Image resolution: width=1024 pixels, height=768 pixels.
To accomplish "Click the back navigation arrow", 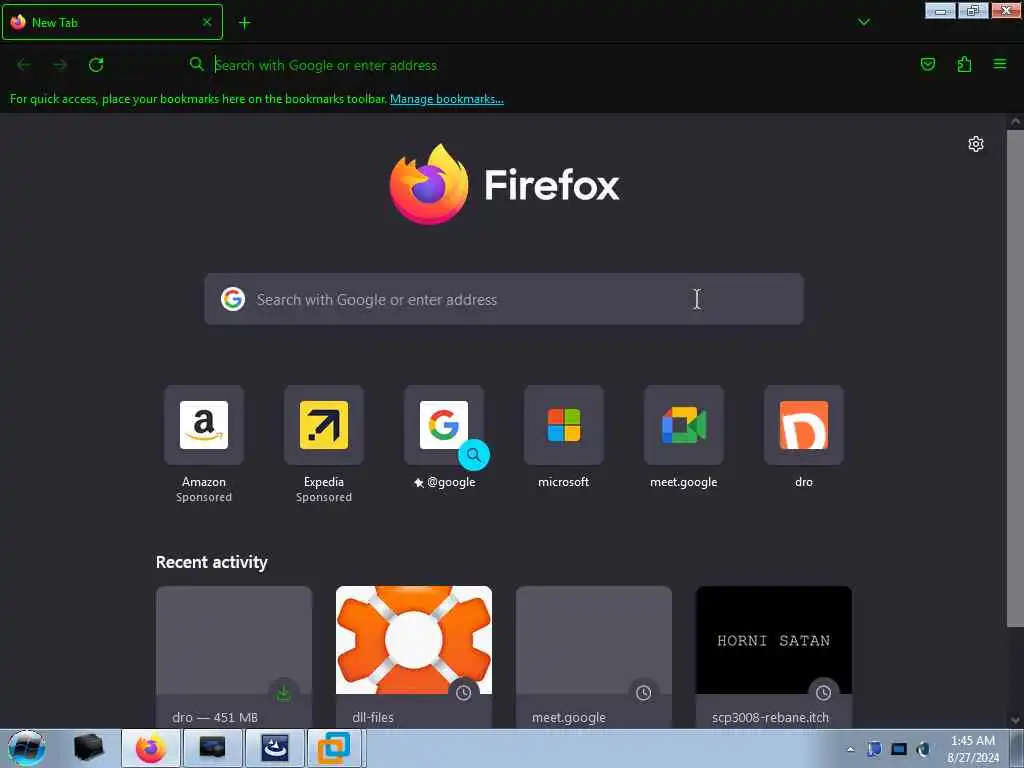I will [x=24, y=65].
